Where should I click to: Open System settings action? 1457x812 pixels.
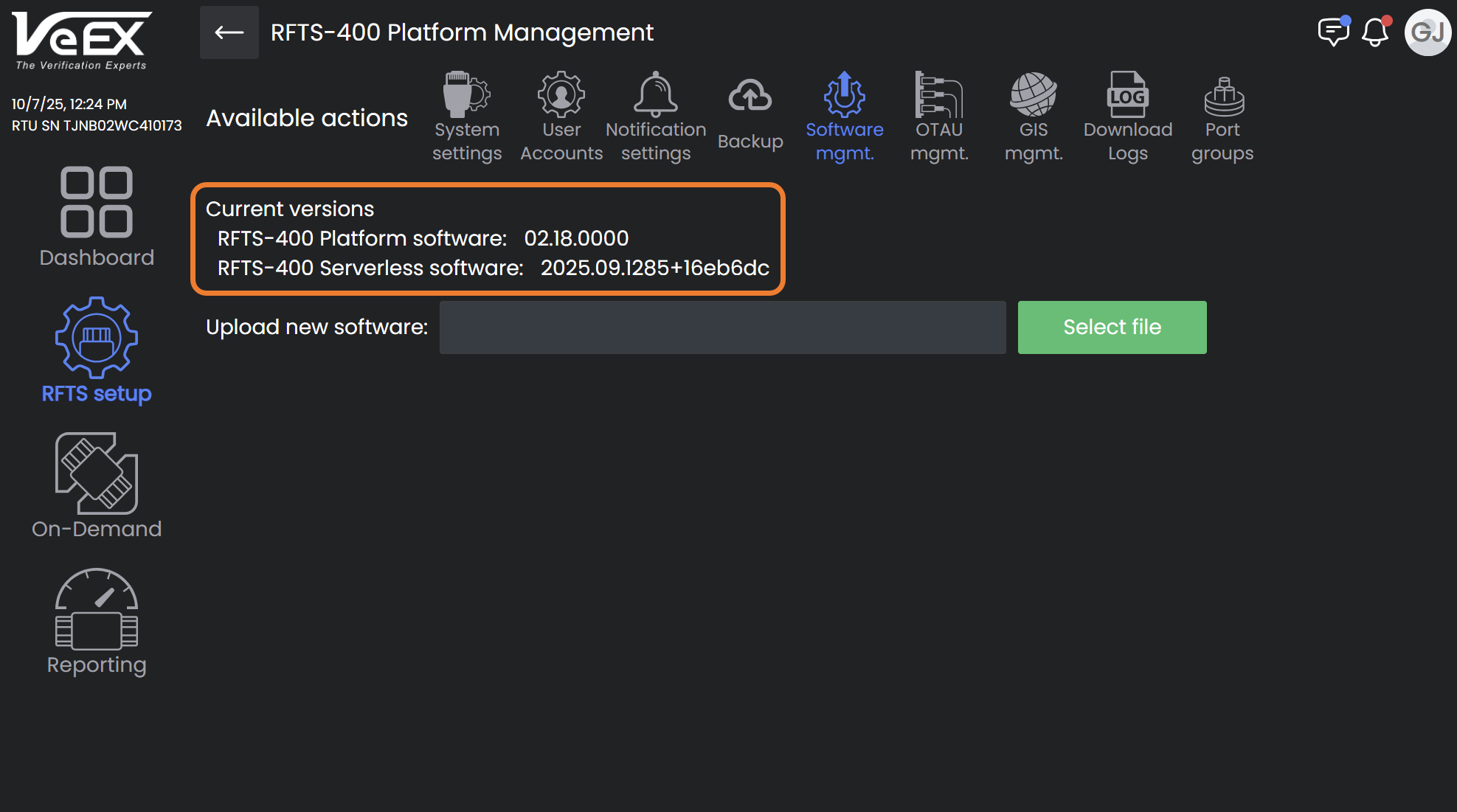tap(466, 117)
